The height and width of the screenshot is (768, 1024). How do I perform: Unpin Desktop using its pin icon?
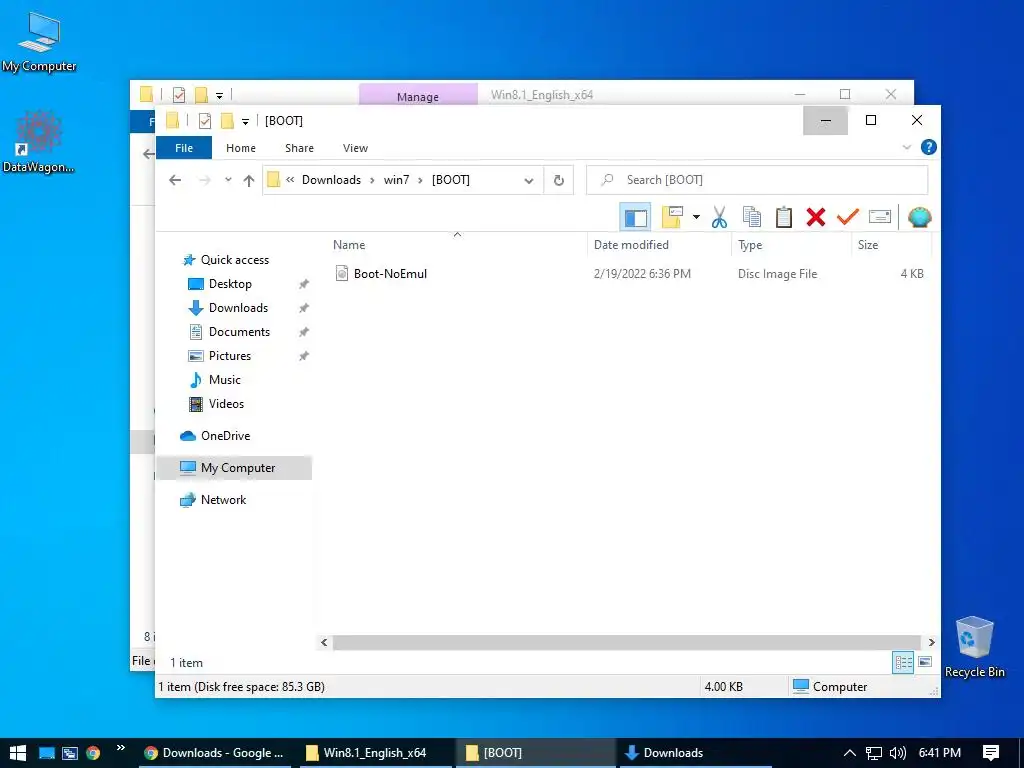point(304,284)
